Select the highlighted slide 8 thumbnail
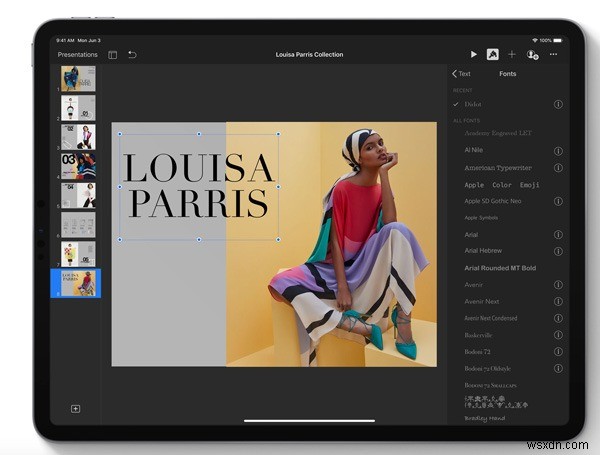 pyautogui.click(x=78, y=283)
